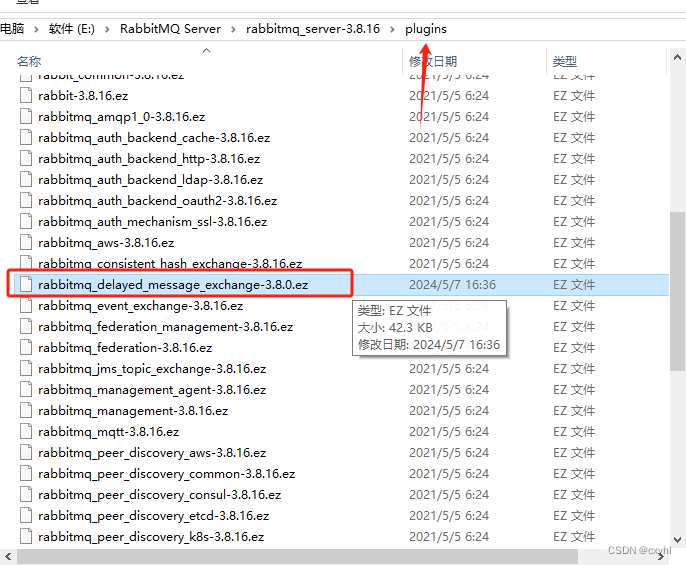
Task: Select file name rabbitmq_mqtt-3.8.16.ez
Action: (108, 432)
